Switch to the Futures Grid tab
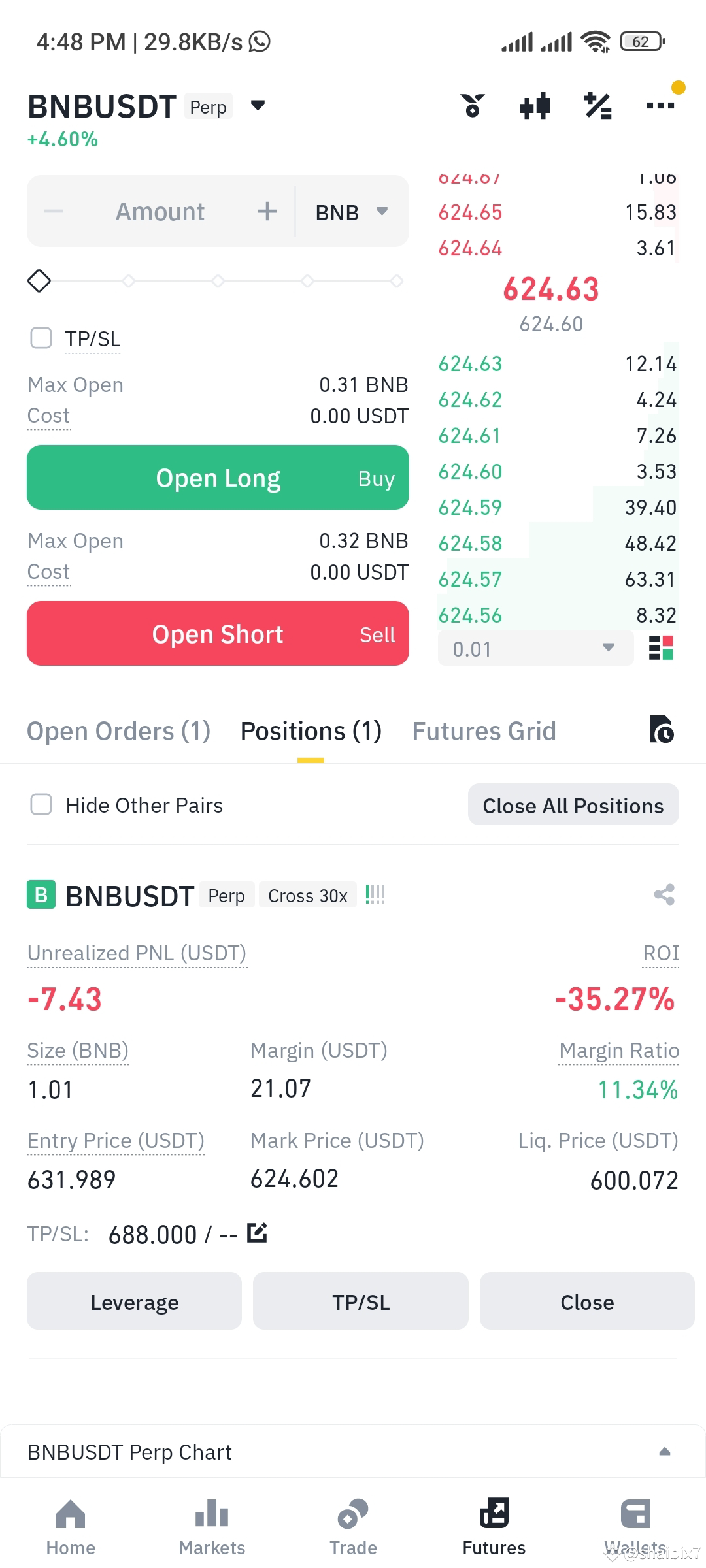The height and width of the screenshot is (1568, 706). tap(484, 731)
